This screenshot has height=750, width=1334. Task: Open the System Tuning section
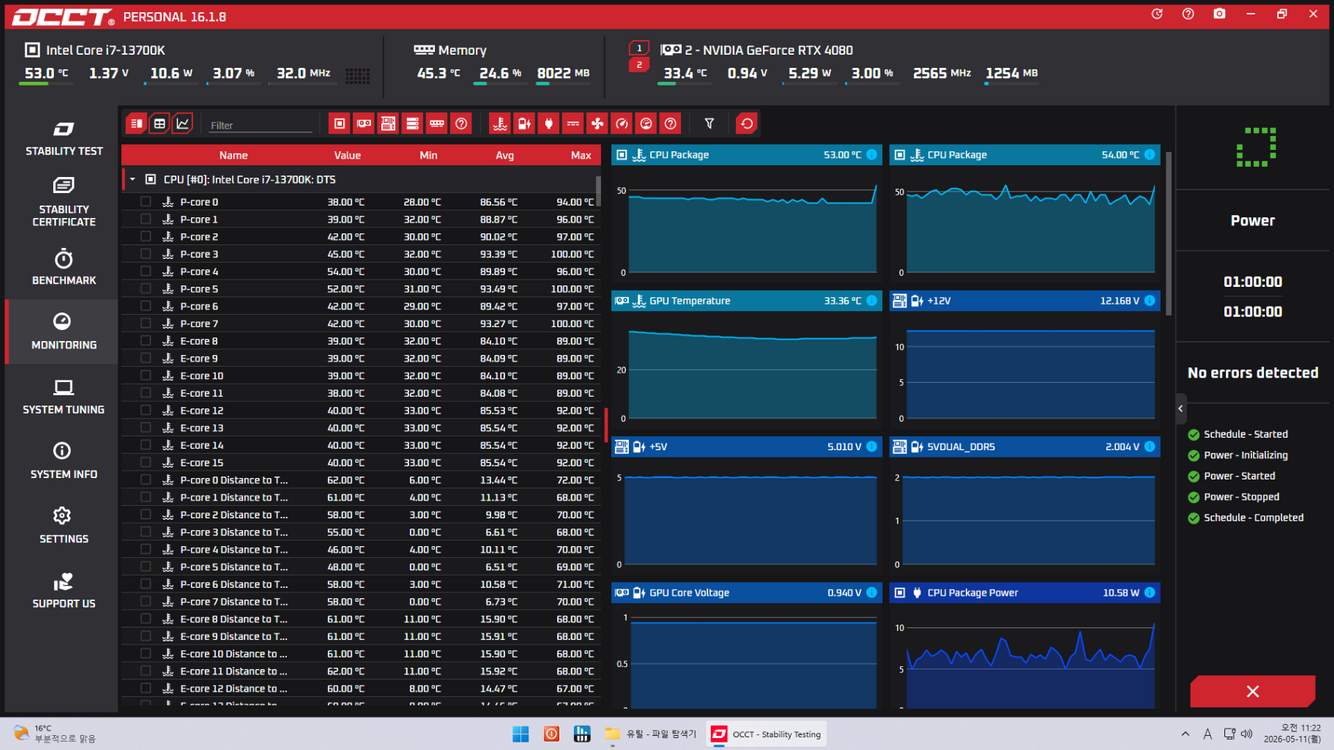coord(63,396)
